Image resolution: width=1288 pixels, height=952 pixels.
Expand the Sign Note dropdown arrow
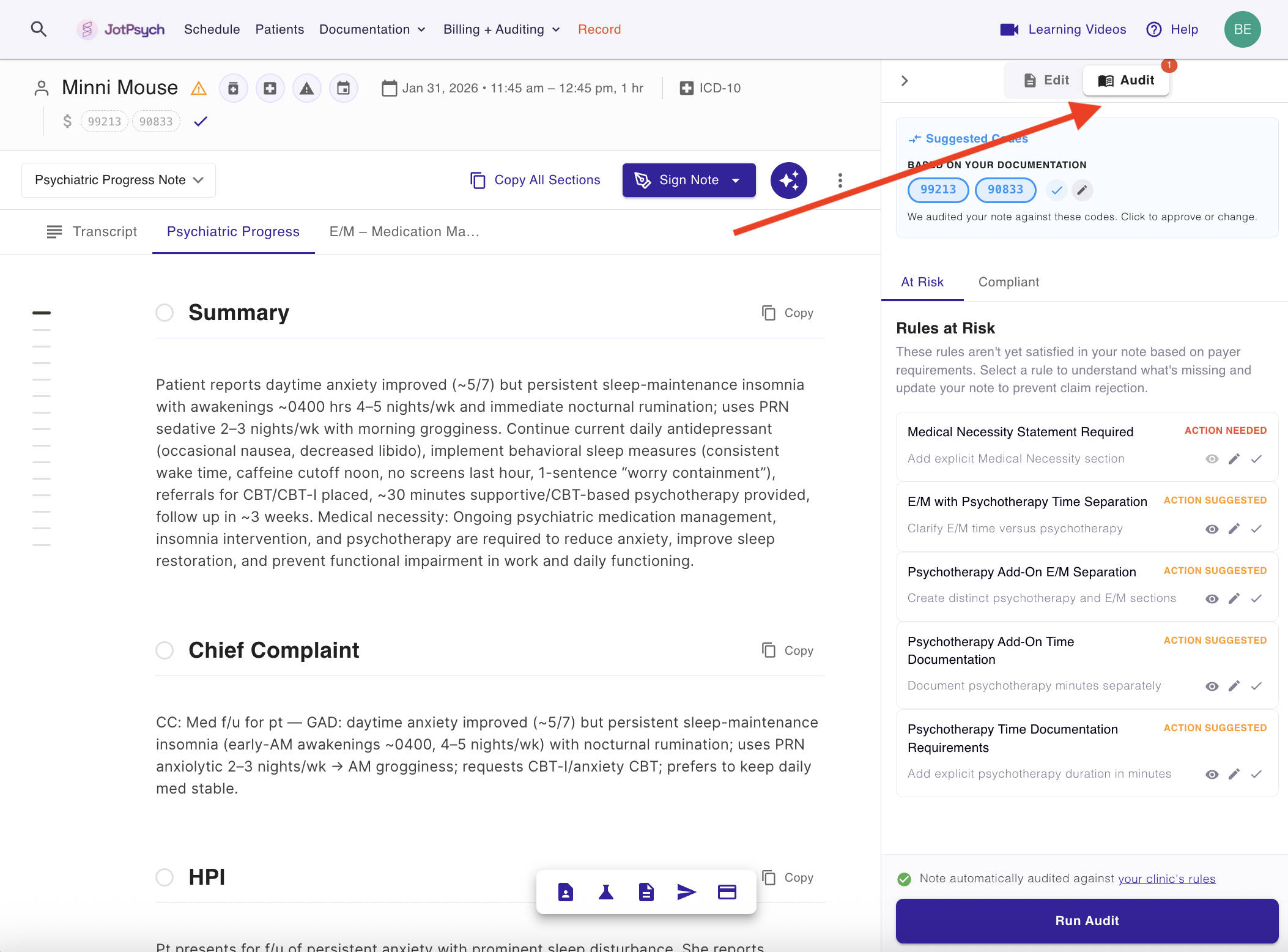click(x=736, y=180)
